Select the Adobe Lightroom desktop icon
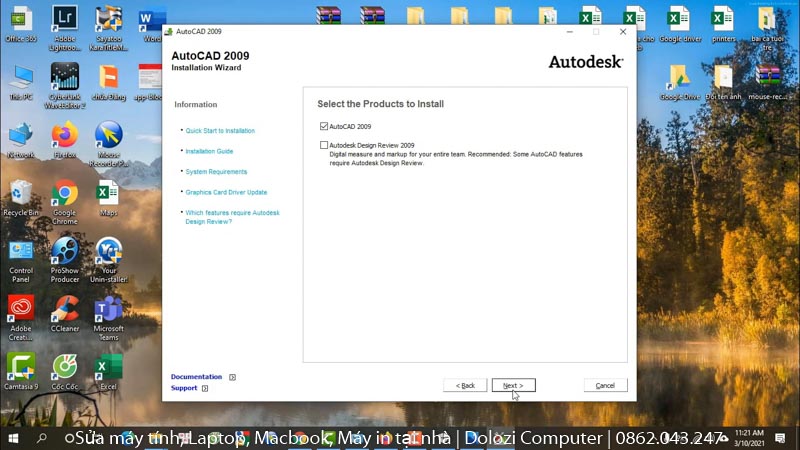The image size is (800, 450). [65, 28]
